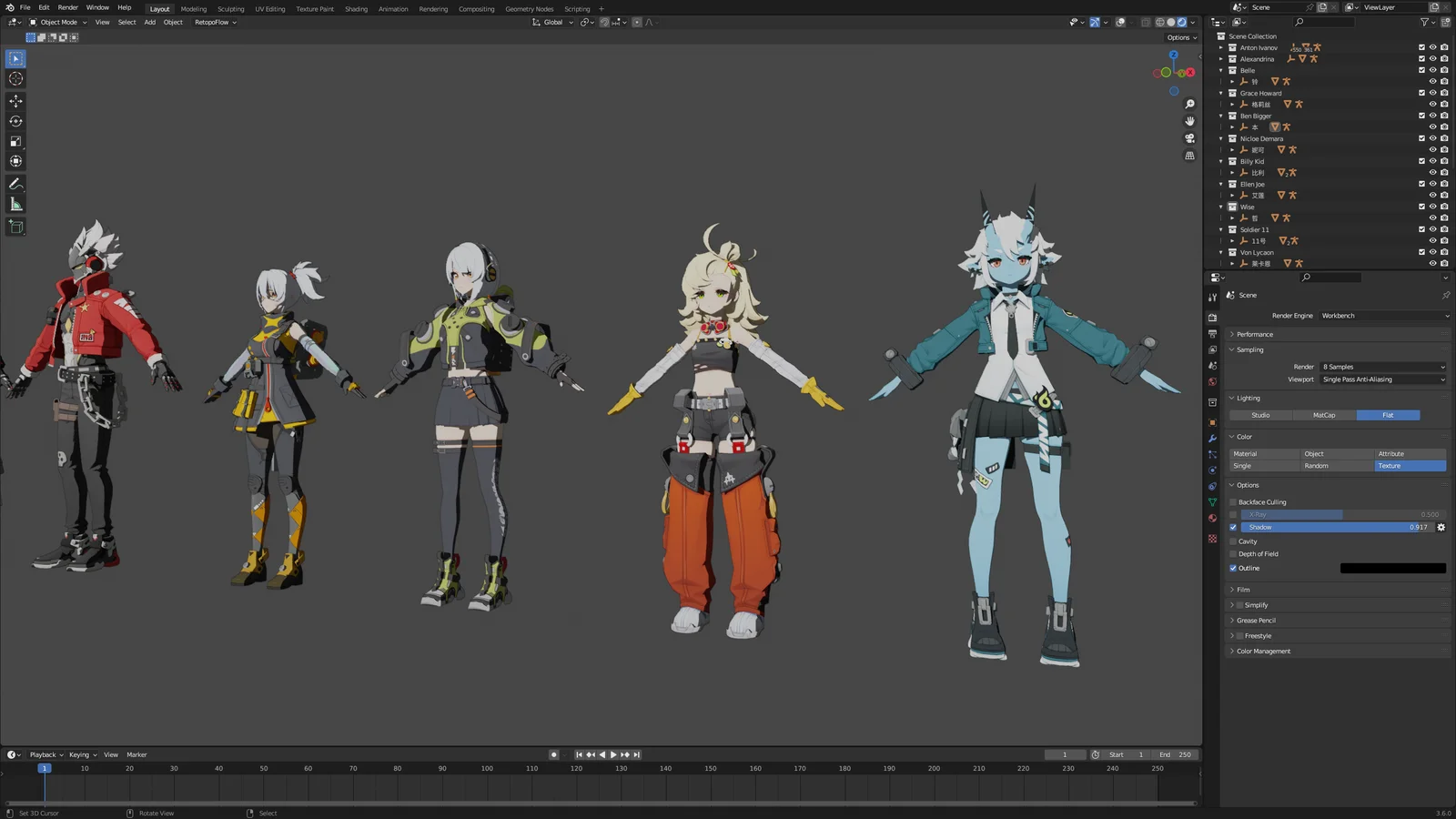1456x819 pixels.
Task: Switch viewport to wireframe shading mode
Action: tap(1162, 22)
